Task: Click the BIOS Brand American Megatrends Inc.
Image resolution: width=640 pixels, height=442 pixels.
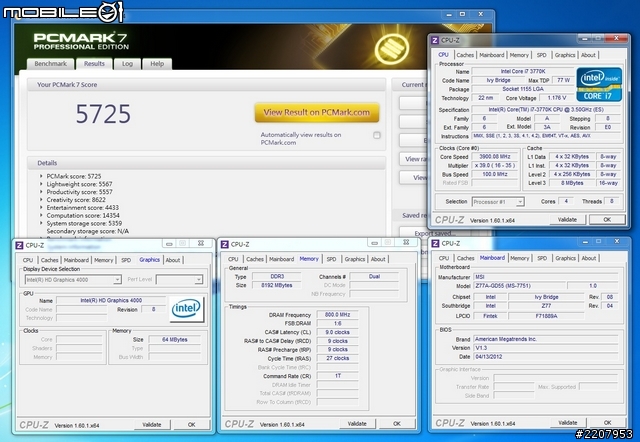Action: pos(546,339)
